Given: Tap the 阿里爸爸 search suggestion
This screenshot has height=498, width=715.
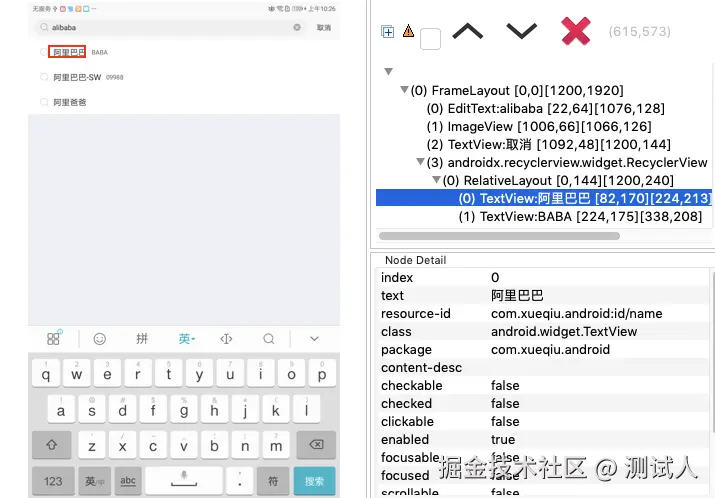Looking at the screenshot, I should pos(184,102).
